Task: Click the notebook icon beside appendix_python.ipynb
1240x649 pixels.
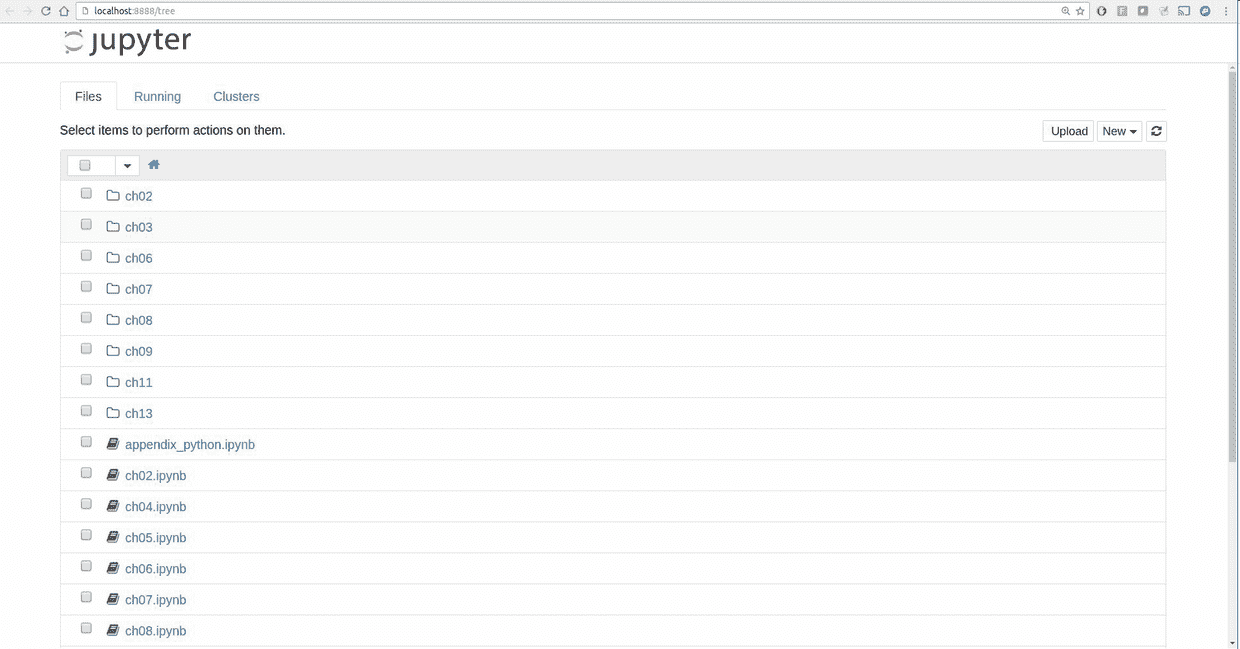Action: click(112, 443)
